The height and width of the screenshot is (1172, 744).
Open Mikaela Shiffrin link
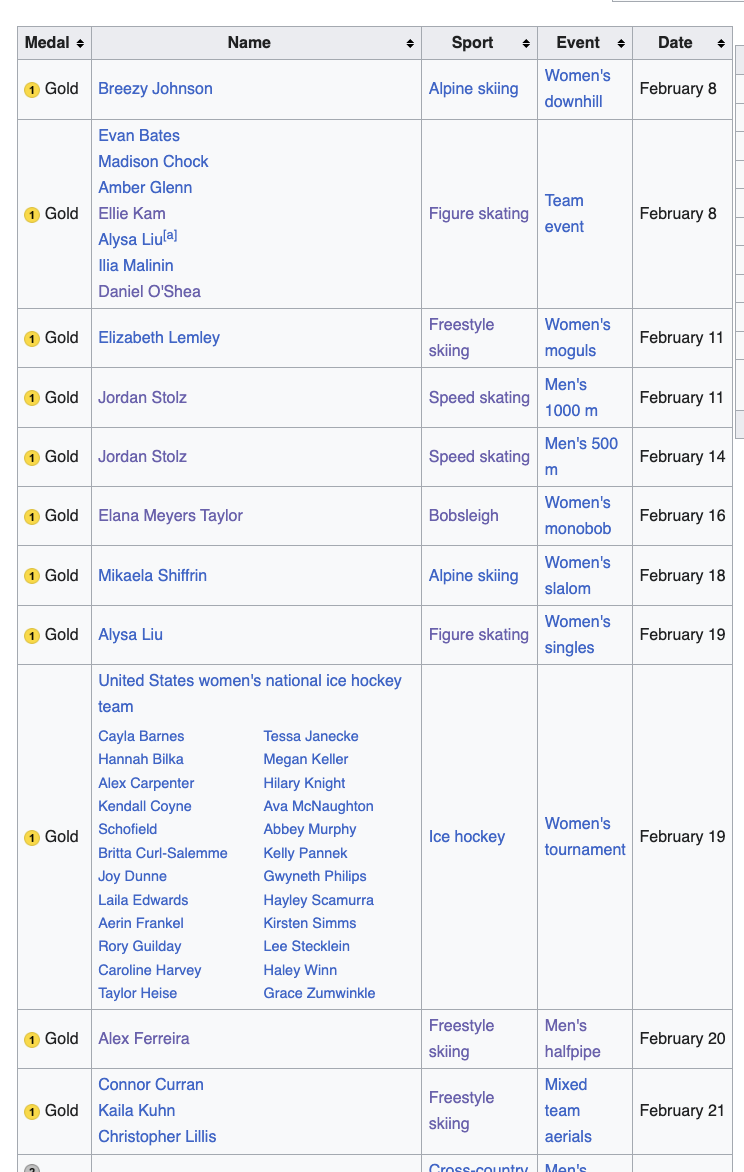(x=153, y=576)
